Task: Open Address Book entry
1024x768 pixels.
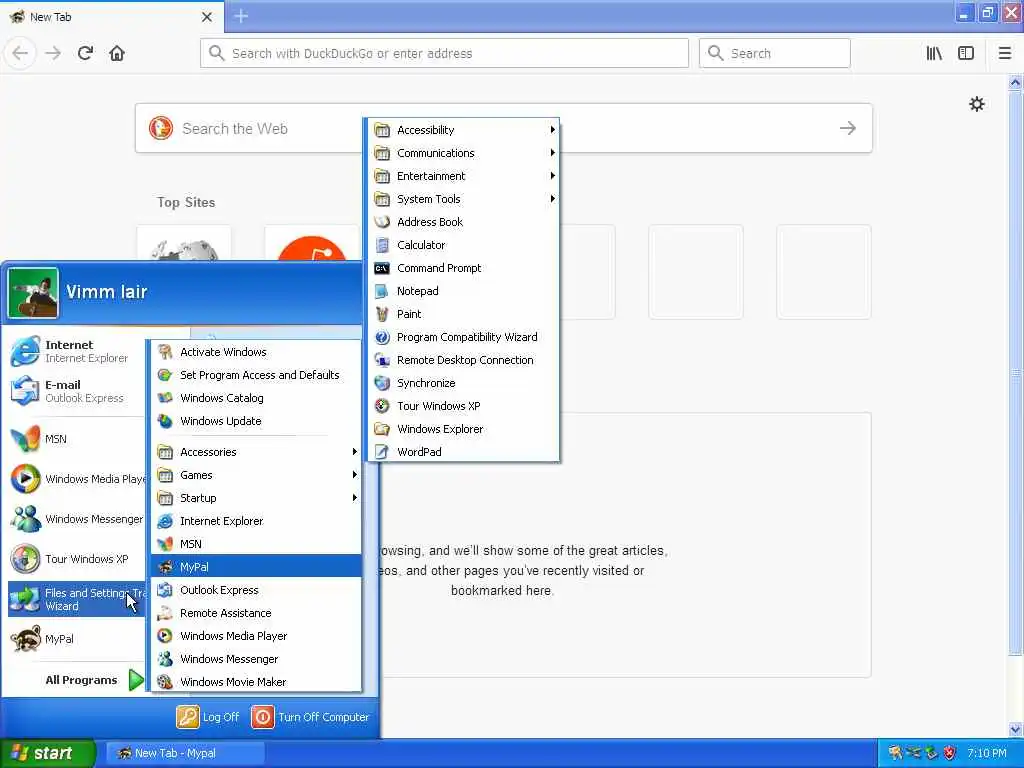Action: (464, 222)
